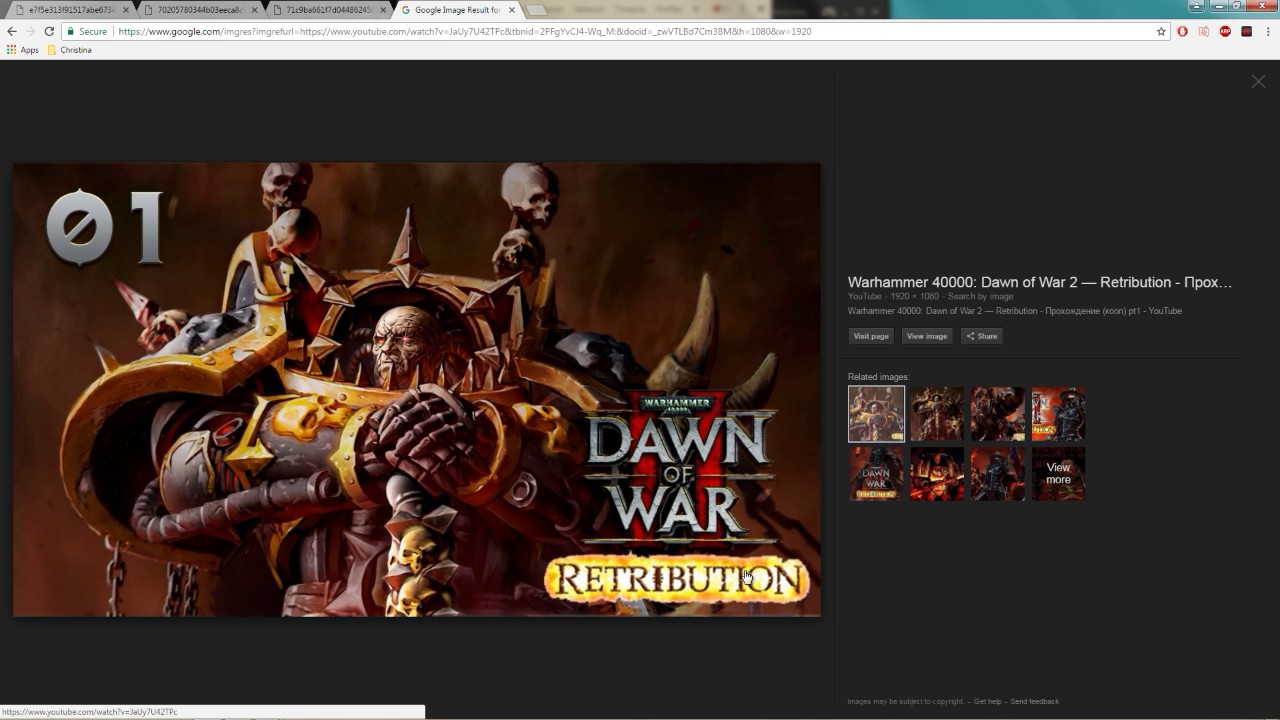Viewport: 1280px width, 720px height.
Task: Switch to the 71c9ba661 tab
Action: click(x=328, y=10)
